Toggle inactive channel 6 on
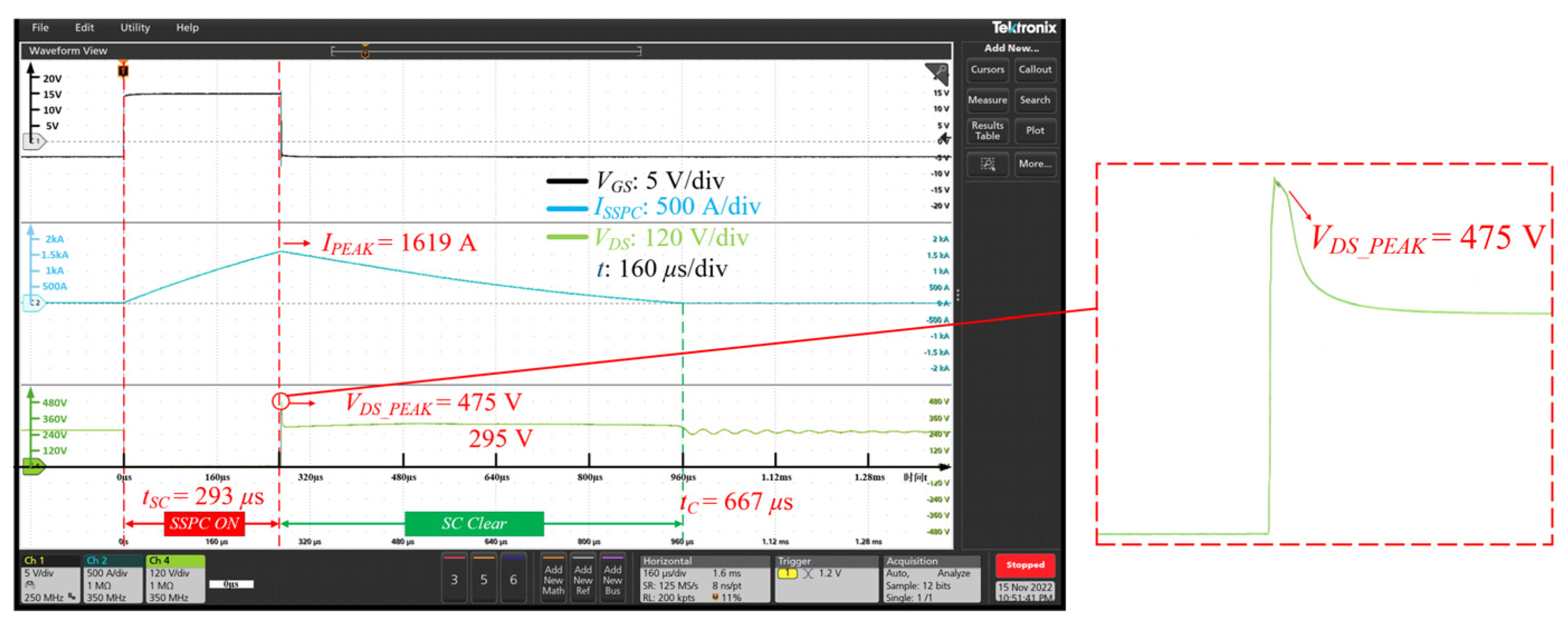 [x=513, y=579]
